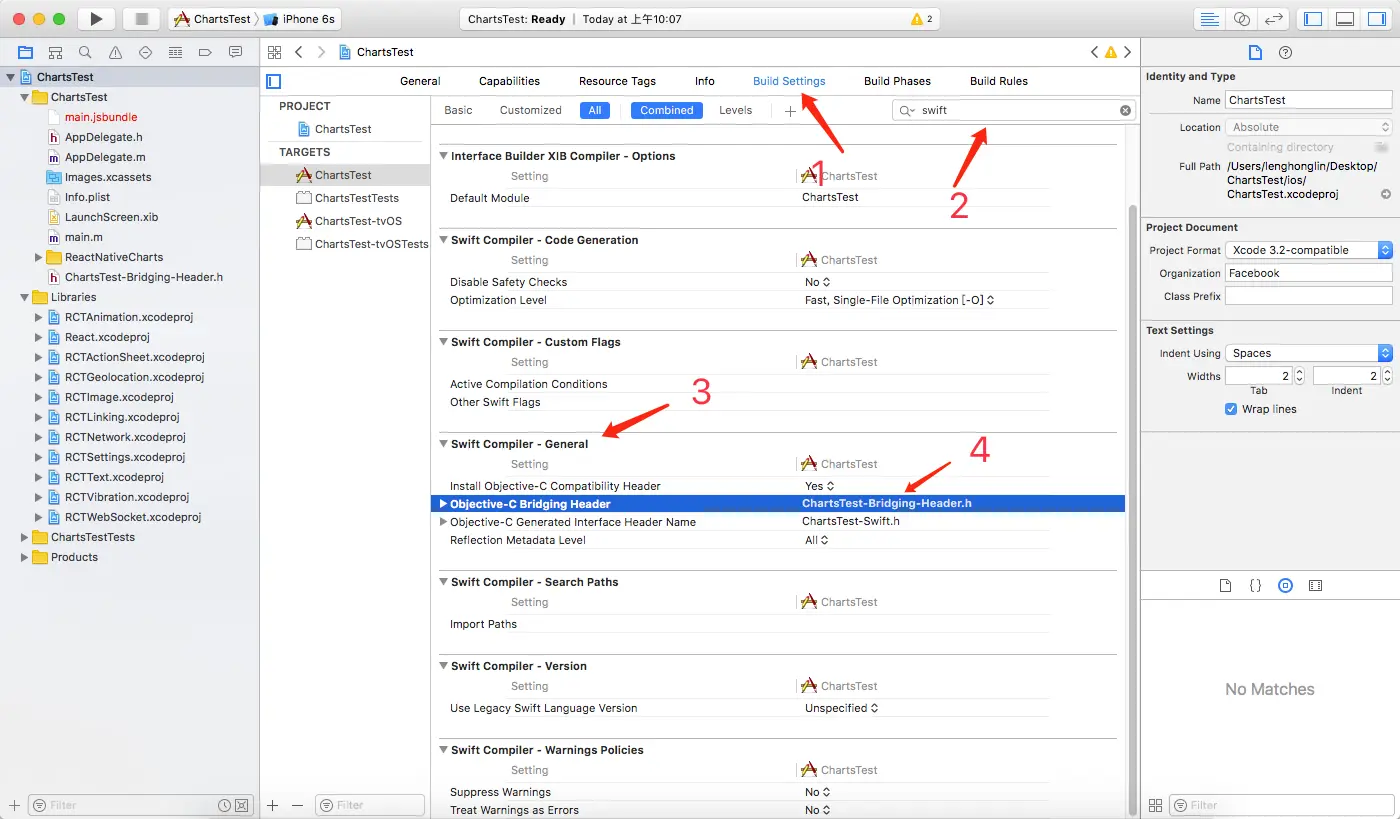Go forward in editor history

[322, 52]
